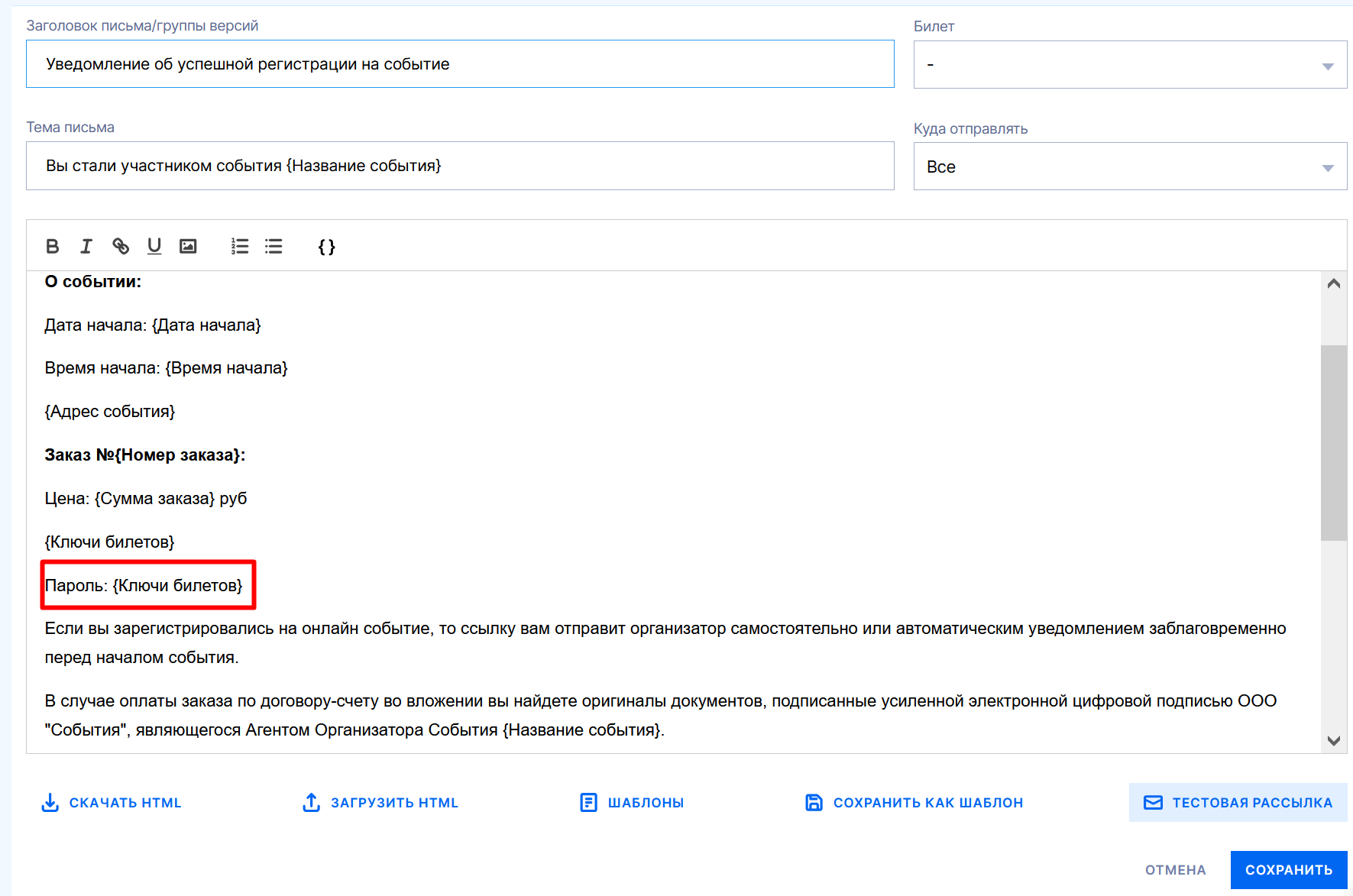Open the Билет dropdown

pos(1129,65)
